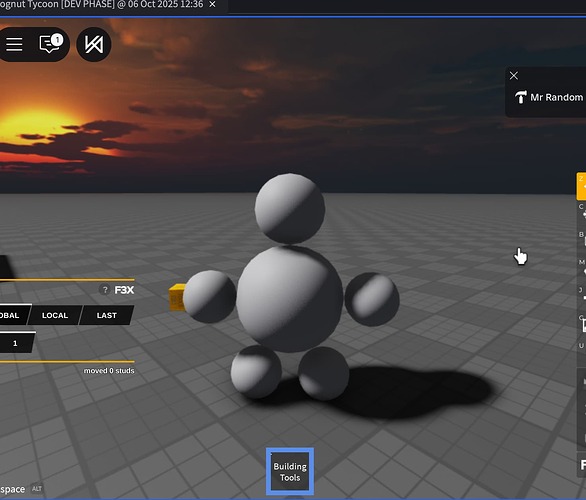Screen dimensions: 586x500
Task: Open the chat icon with notification badge
Action: 51,44
